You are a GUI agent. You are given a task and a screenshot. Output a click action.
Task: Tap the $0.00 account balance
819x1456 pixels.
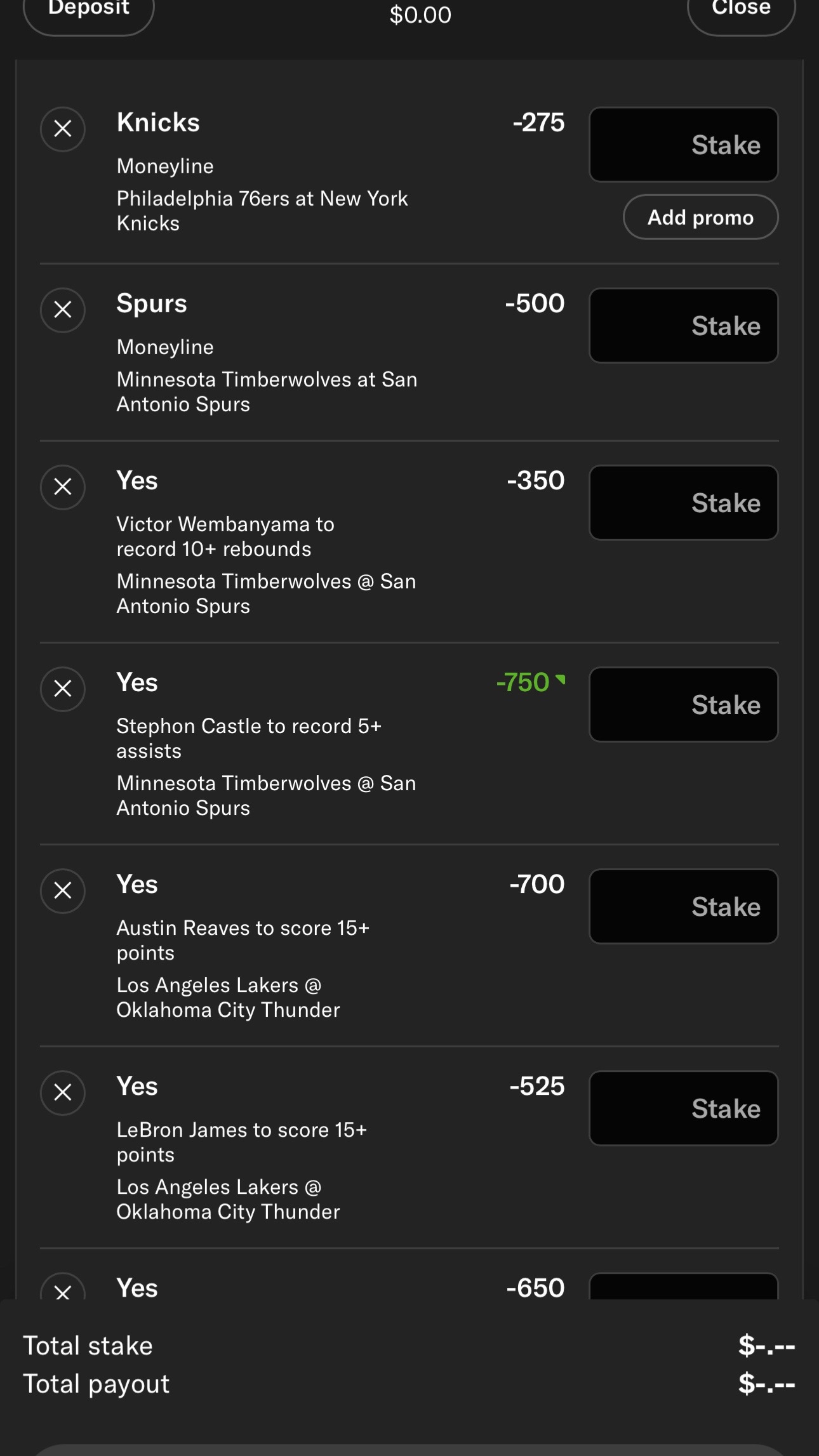[420, 15]
